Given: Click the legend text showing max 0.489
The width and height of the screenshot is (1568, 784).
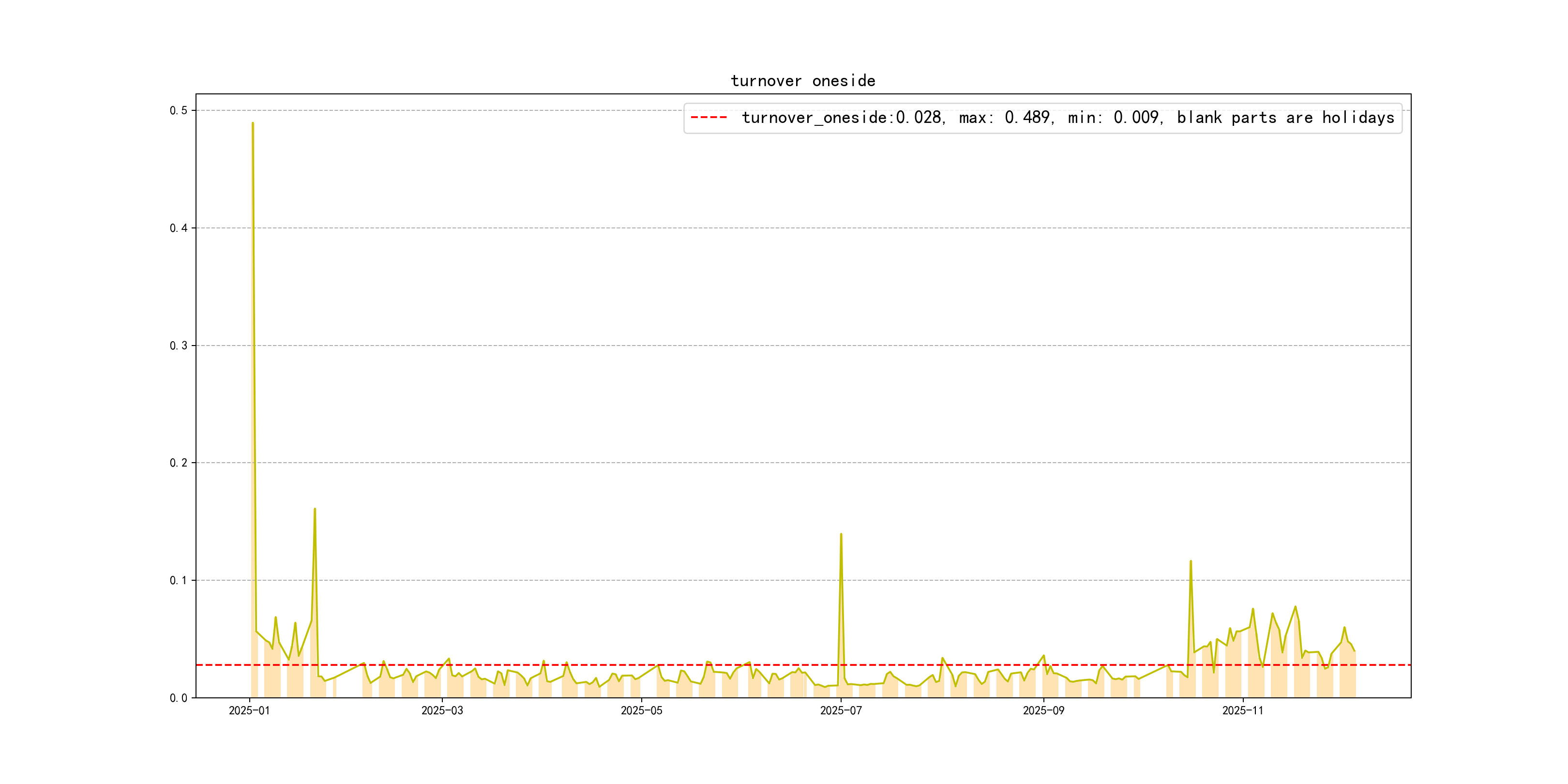Looking at the screenshot, I should [1005, 118].
